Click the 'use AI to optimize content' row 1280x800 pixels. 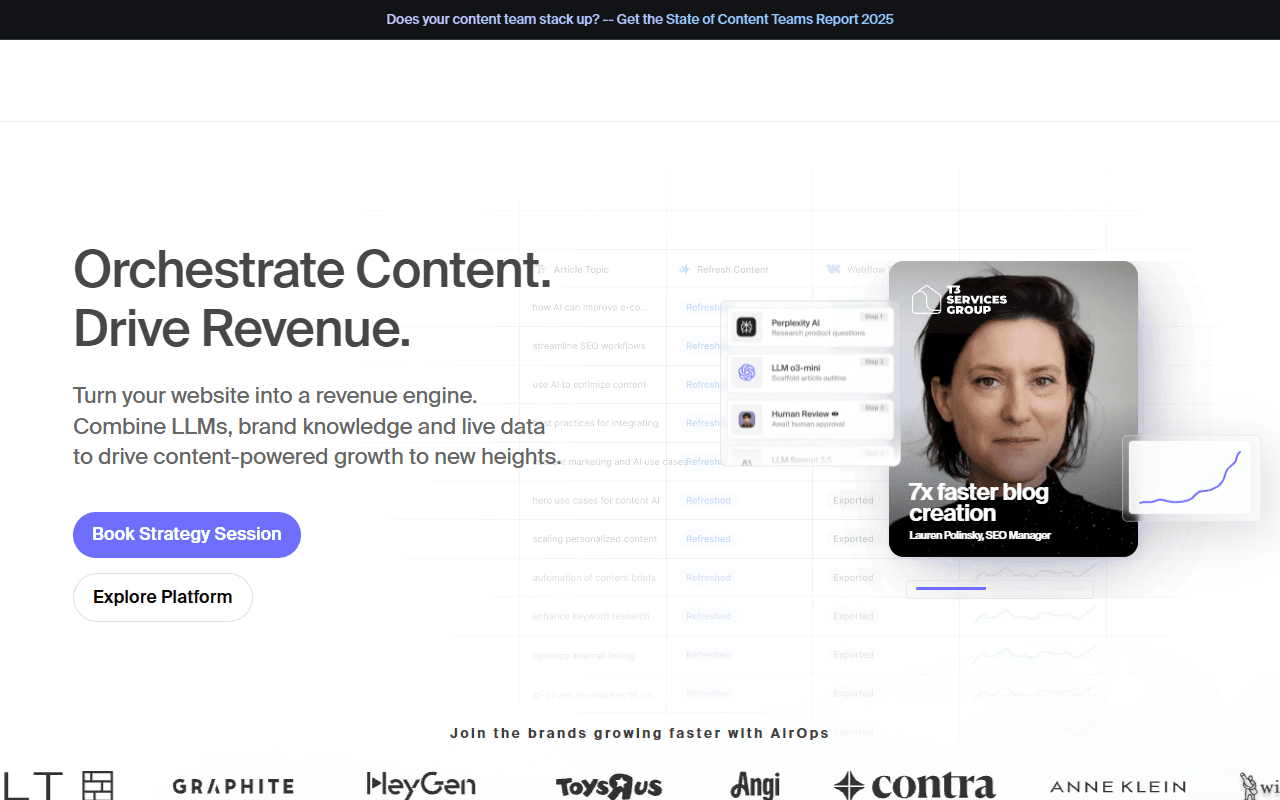(x=589, y=385)
